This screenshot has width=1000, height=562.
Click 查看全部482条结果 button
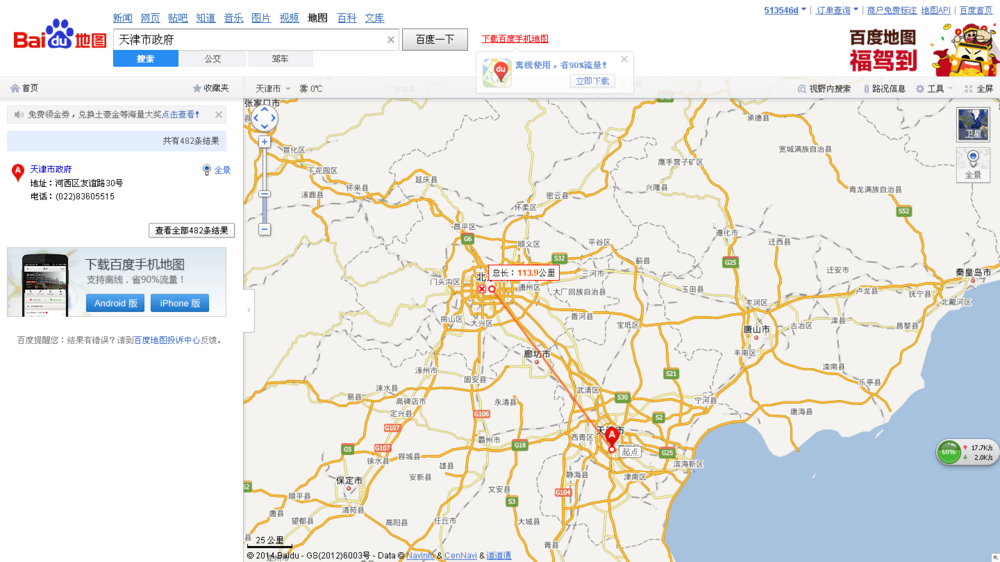(x=191, y=230)
